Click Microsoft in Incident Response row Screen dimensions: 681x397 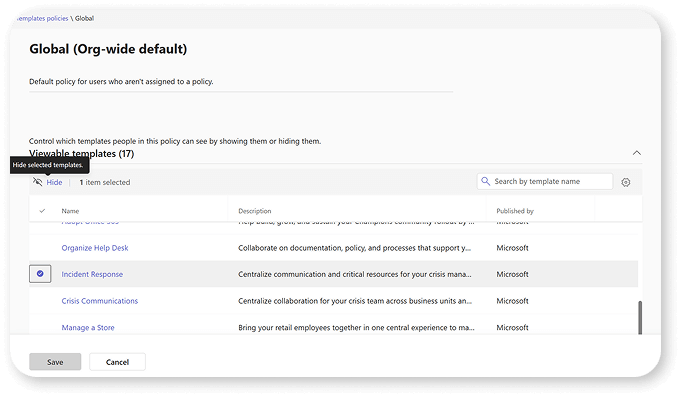pyautogui.click(x=512, y=275)
